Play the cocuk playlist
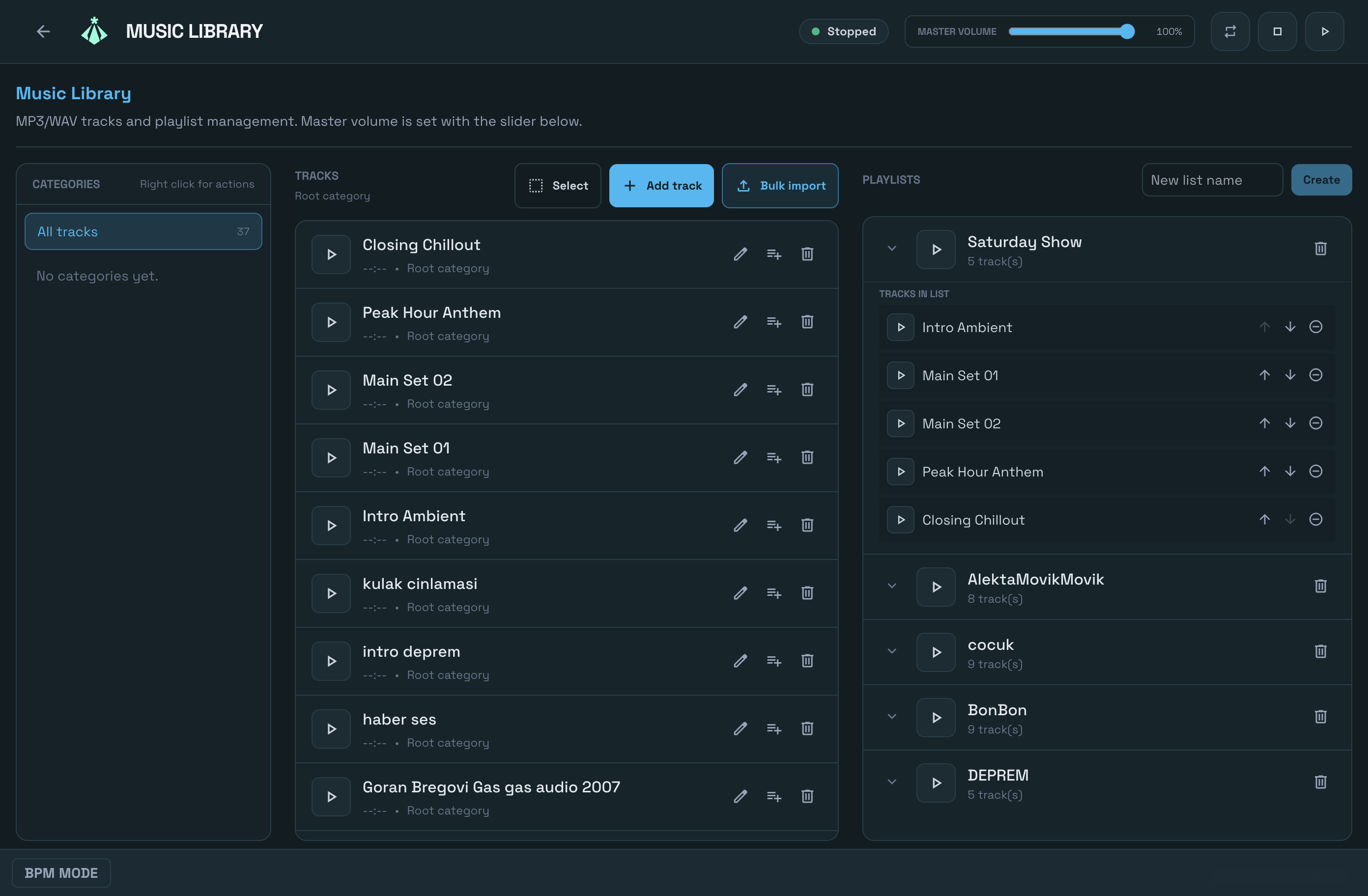 point(936,652)
